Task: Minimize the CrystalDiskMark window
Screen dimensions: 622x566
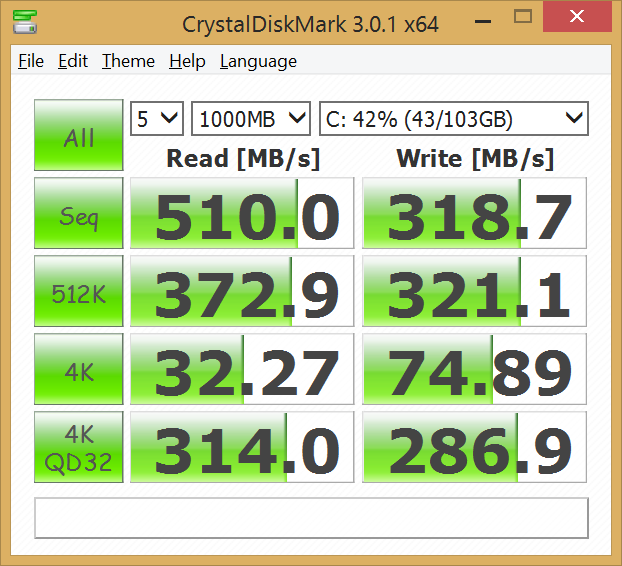Action: pyautogui.click(x=483, y=21)
